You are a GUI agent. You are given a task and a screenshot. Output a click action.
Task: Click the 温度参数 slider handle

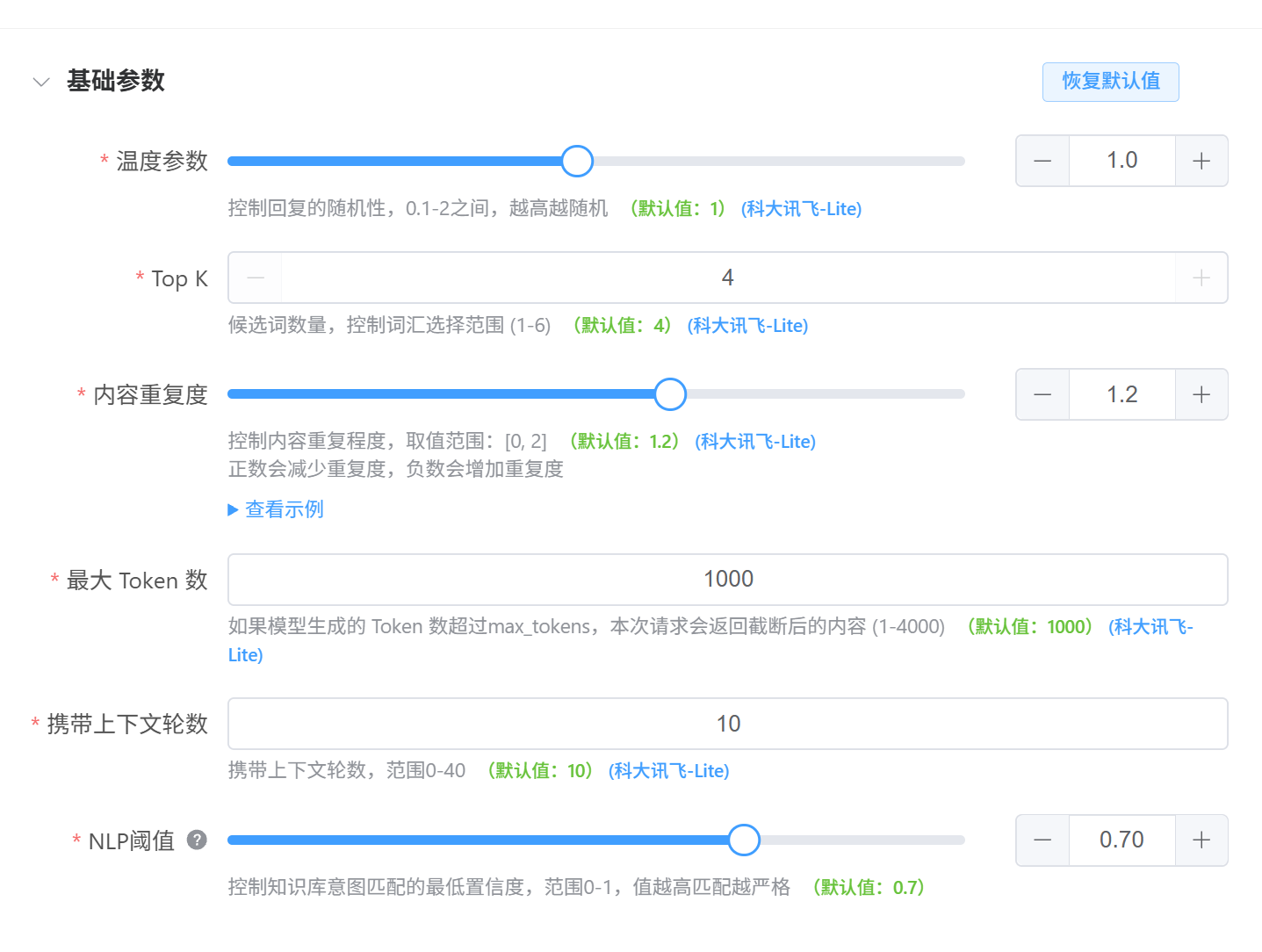[577, 162]
